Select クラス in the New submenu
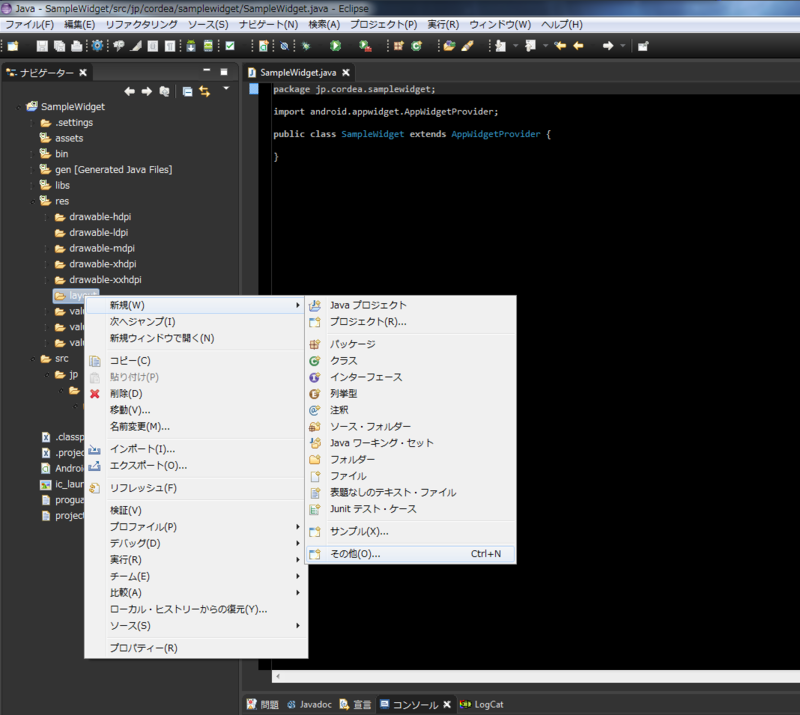Image resolution: width=800 pixels, height=715 pixels. 411,361
